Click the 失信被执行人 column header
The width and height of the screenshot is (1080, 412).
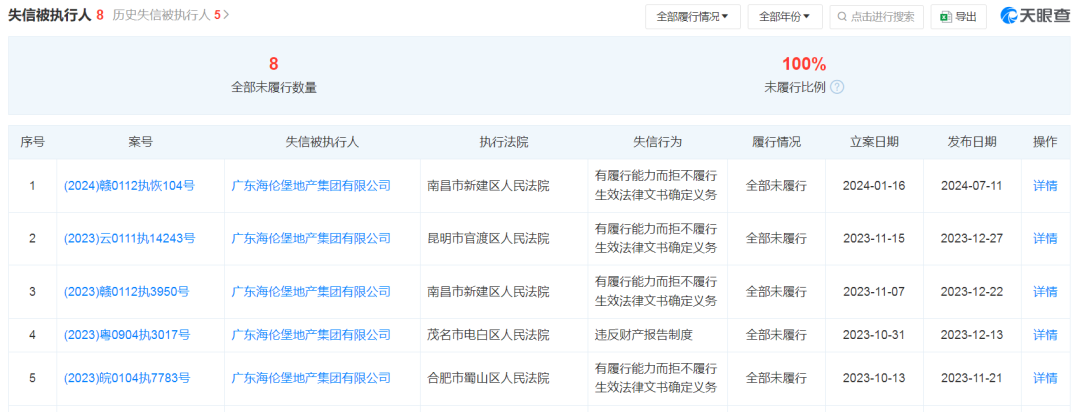(322, 142)
